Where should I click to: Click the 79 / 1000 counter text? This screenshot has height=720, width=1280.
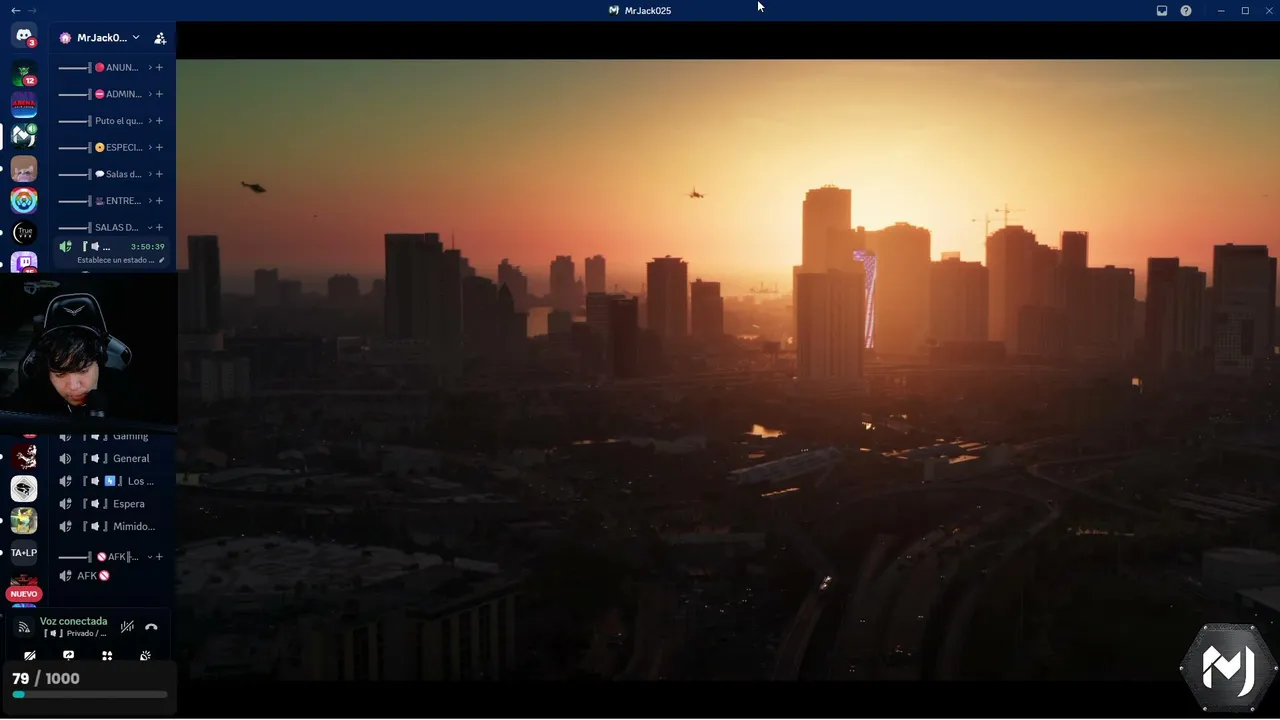46,678
